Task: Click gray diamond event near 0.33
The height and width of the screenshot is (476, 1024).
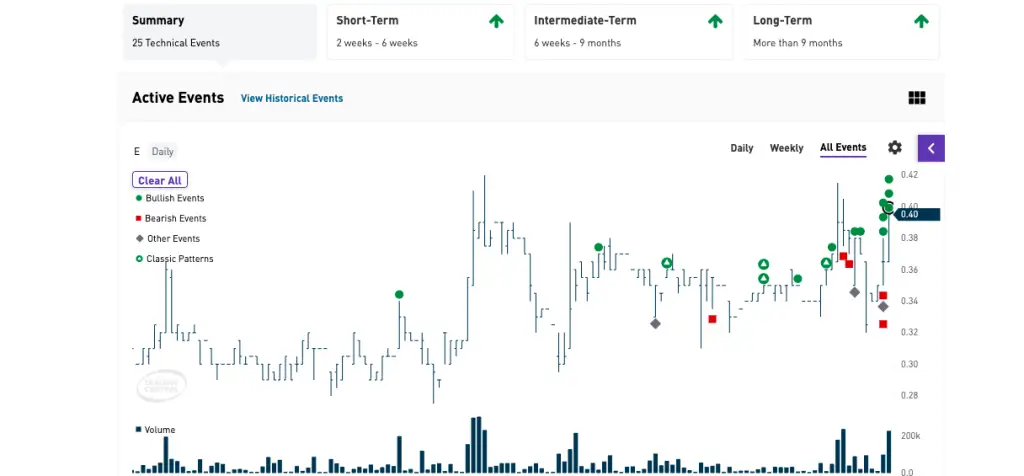Action: [655, 323]
